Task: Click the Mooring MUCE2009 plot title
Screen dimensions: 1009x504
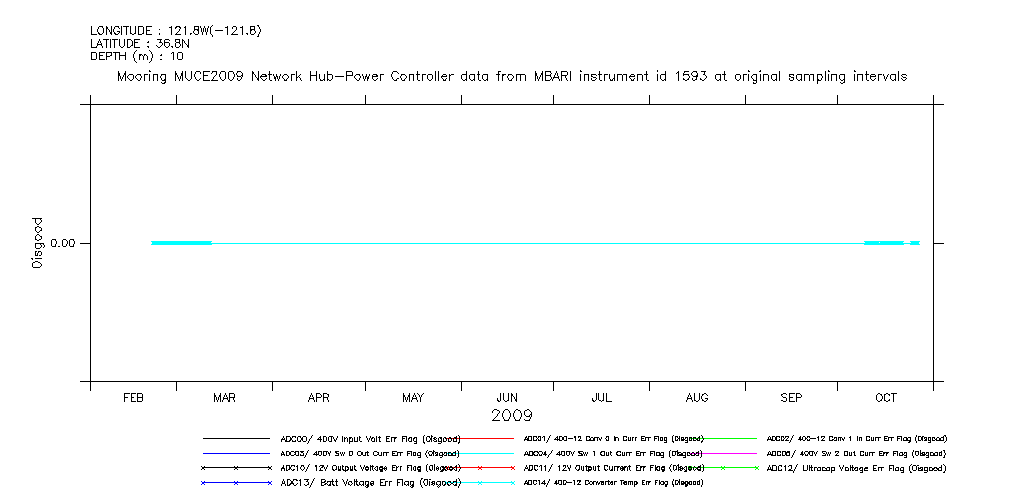Action: [512, 76]
